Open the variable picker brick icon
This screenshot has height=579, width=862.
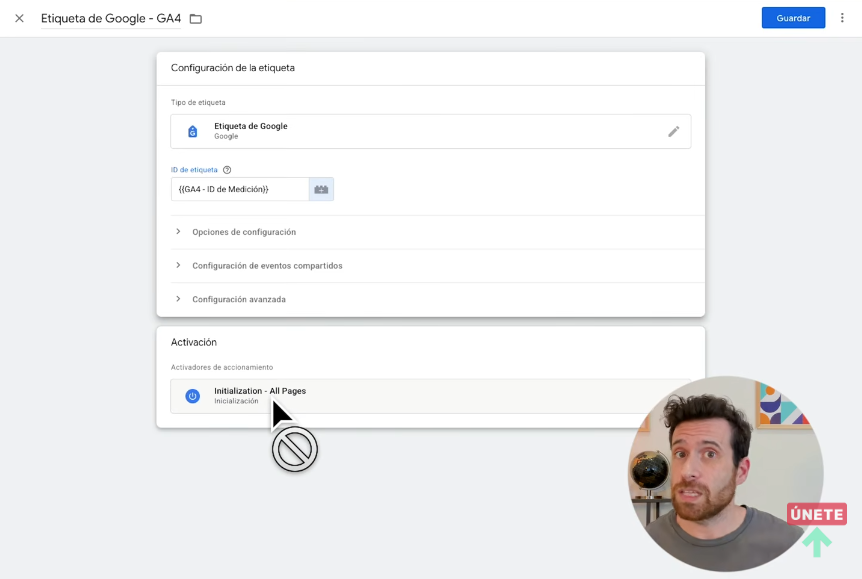(321, 189)
